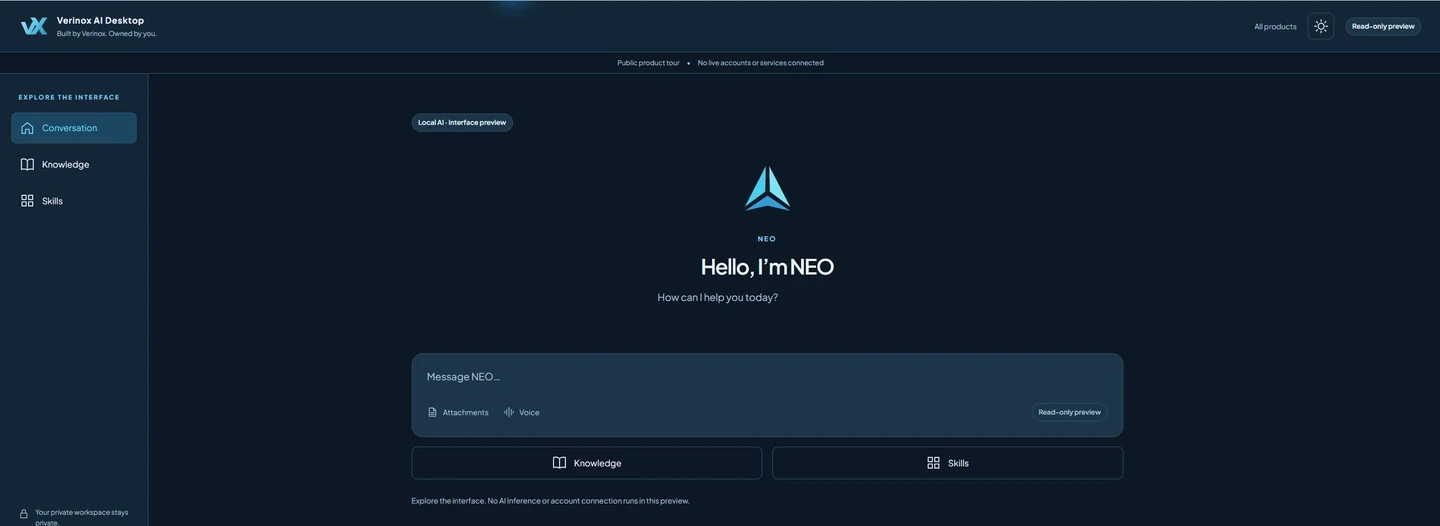This screenshot has width=1440, height=526.
Task: Open Knowledge in the sidebar
Action: (74, 164)
